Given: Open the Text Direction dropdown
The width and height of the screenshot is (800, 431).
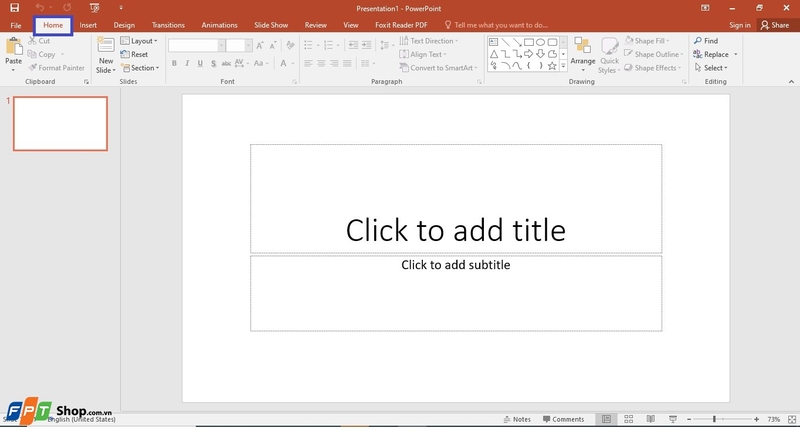Looking at the screenshot, I should [429, 41].
